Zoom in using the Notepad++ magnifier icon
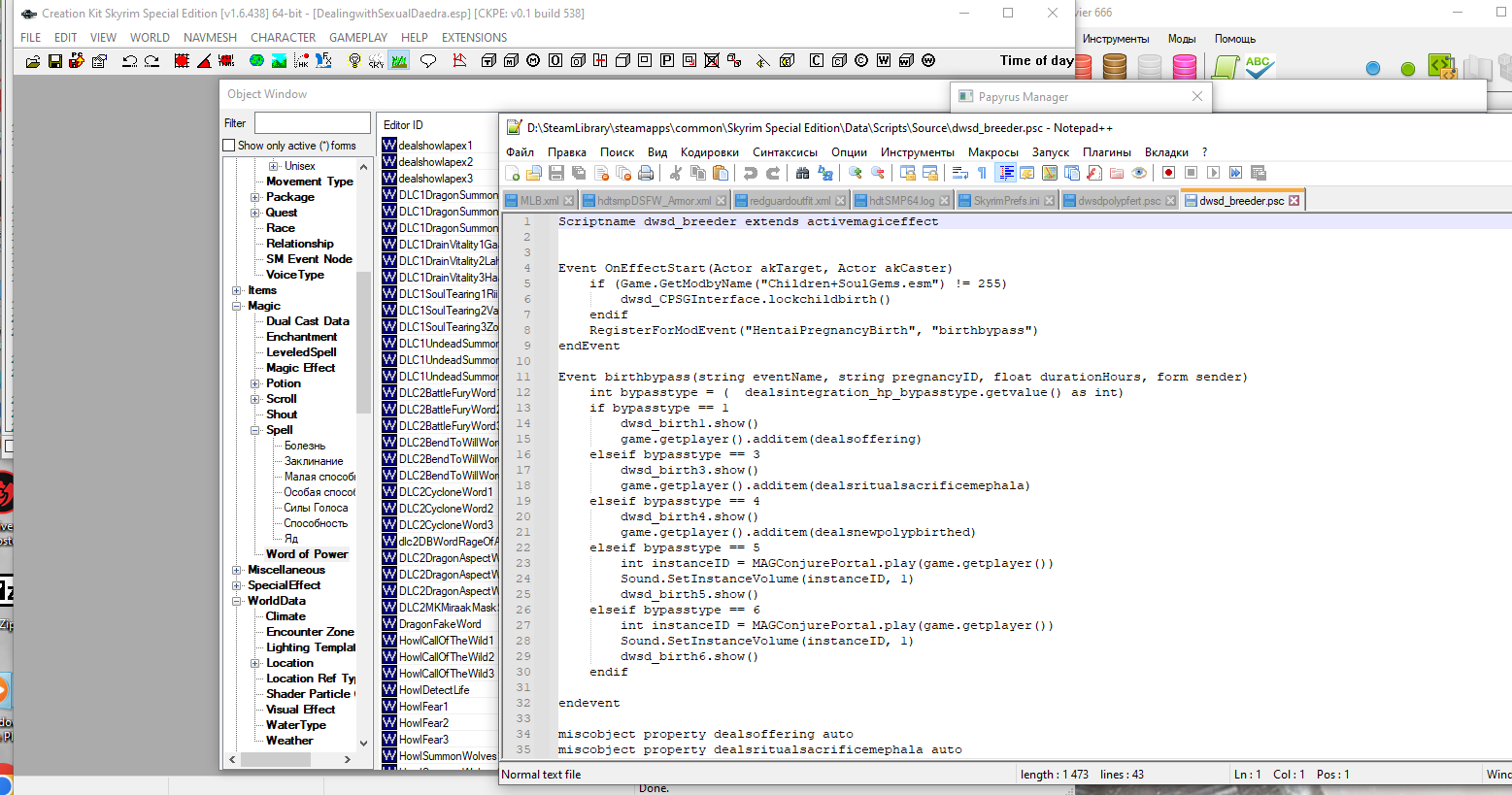The image size is (1512, 795). [x=856, y=173]
